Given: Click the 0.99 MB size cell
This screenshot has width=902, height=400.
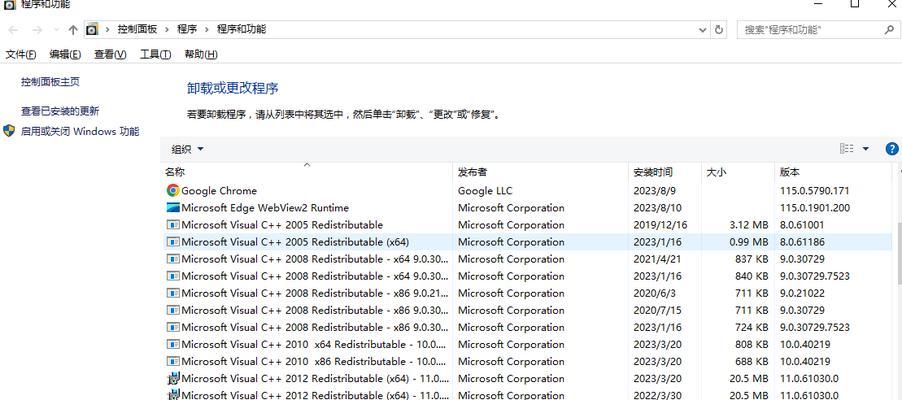Looking at the screenshot, I should tap(748, 242).
